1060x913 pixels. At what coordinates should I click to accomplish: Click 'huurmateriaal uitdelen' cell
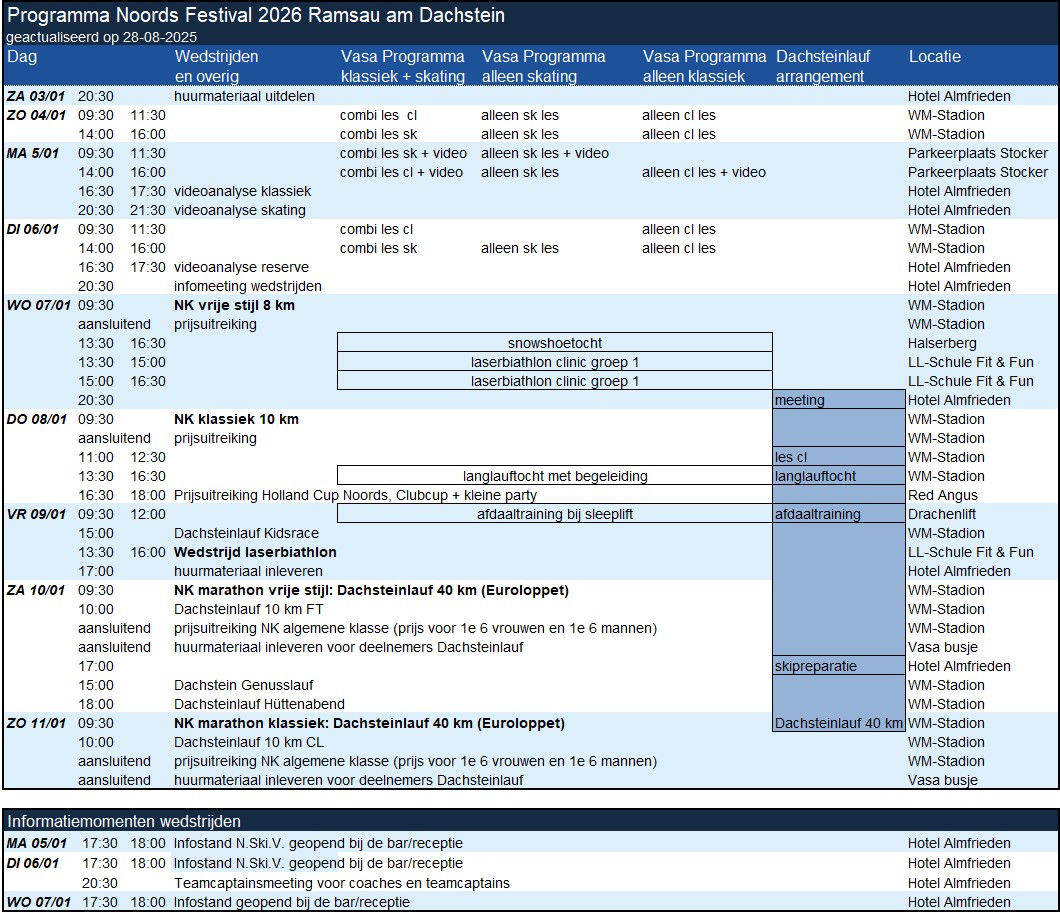tap(244, 96)
